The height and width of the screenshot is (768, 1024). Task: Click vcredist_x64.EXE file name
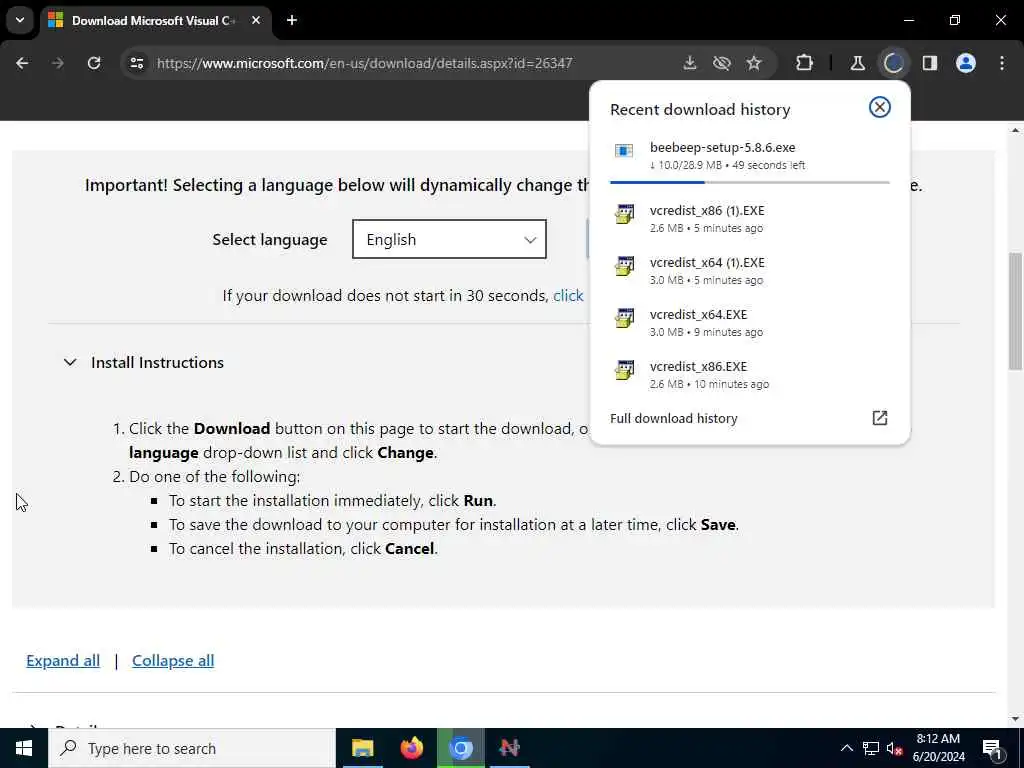click(x=698, y=315)
